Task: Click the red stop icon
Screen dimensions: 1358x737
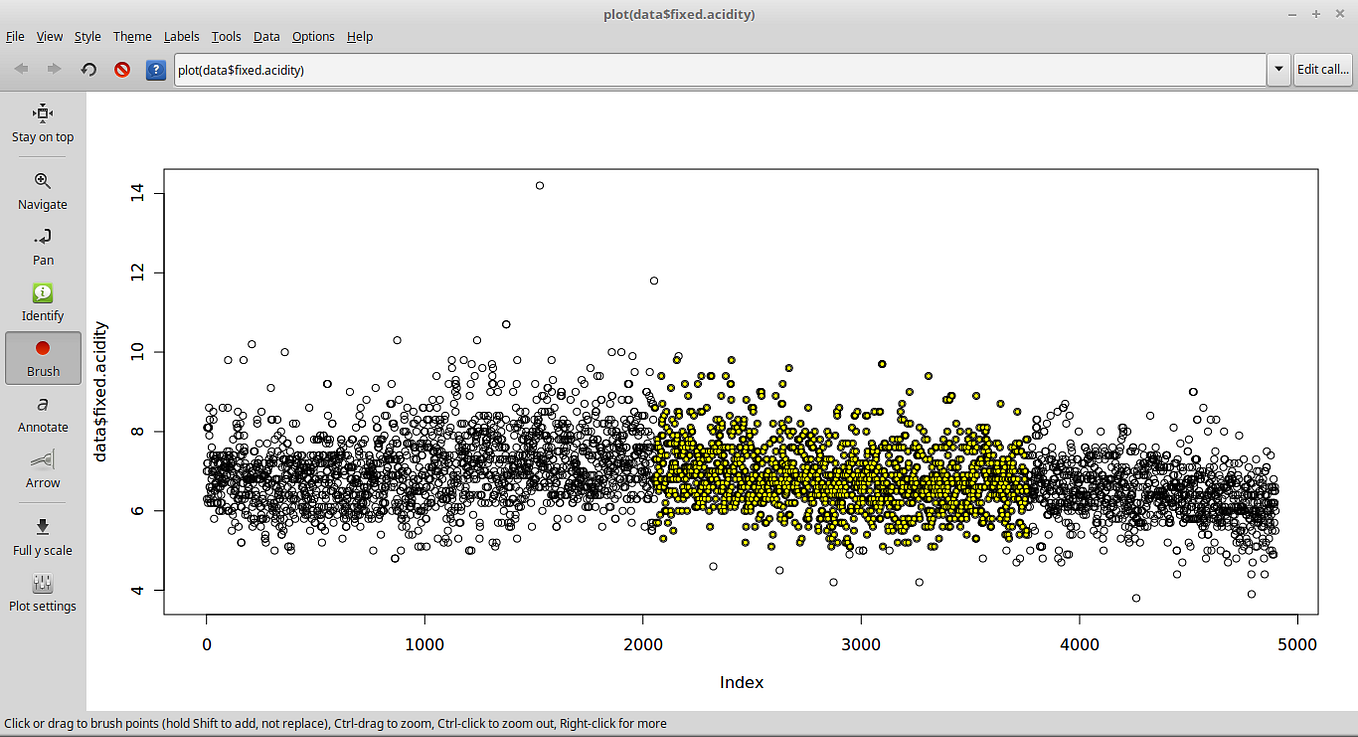Action: (120, 69)
